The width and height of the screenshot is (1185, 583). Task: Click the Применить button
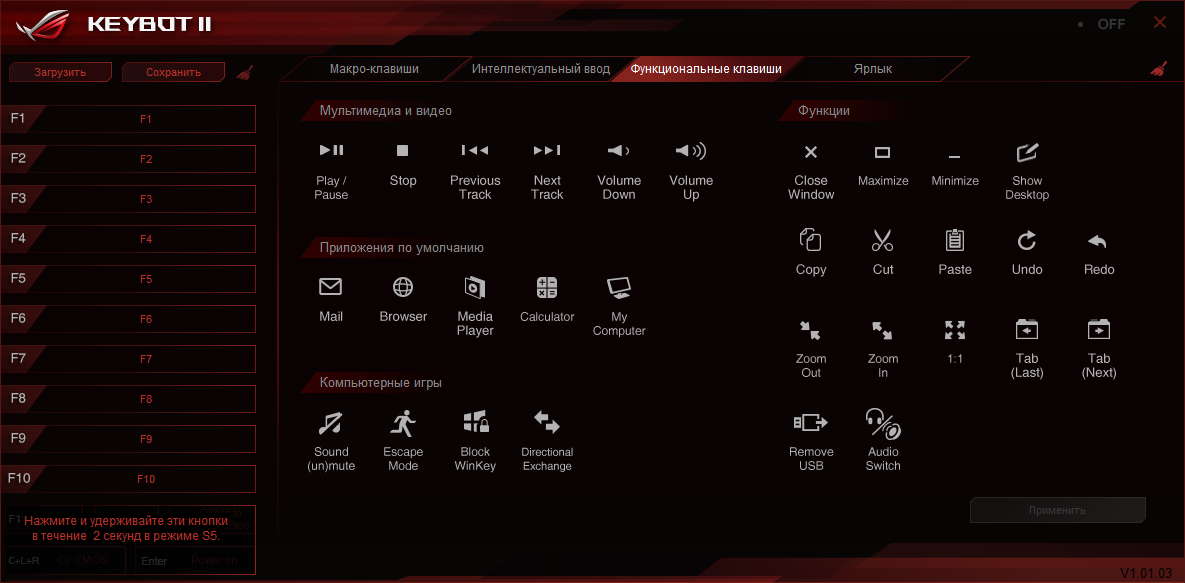pos(1058,510)
